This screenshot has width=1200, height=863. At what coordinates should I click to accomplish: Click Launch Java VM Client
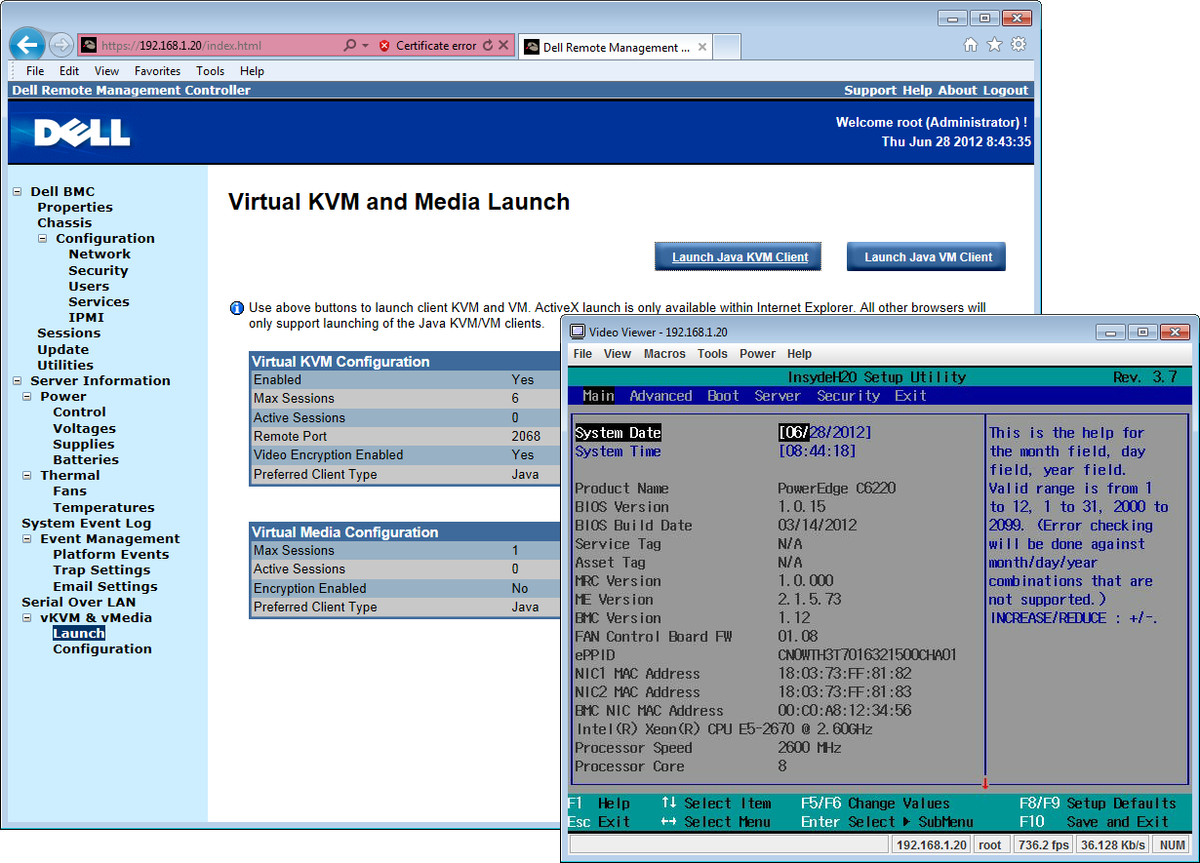tap(925, 256)
